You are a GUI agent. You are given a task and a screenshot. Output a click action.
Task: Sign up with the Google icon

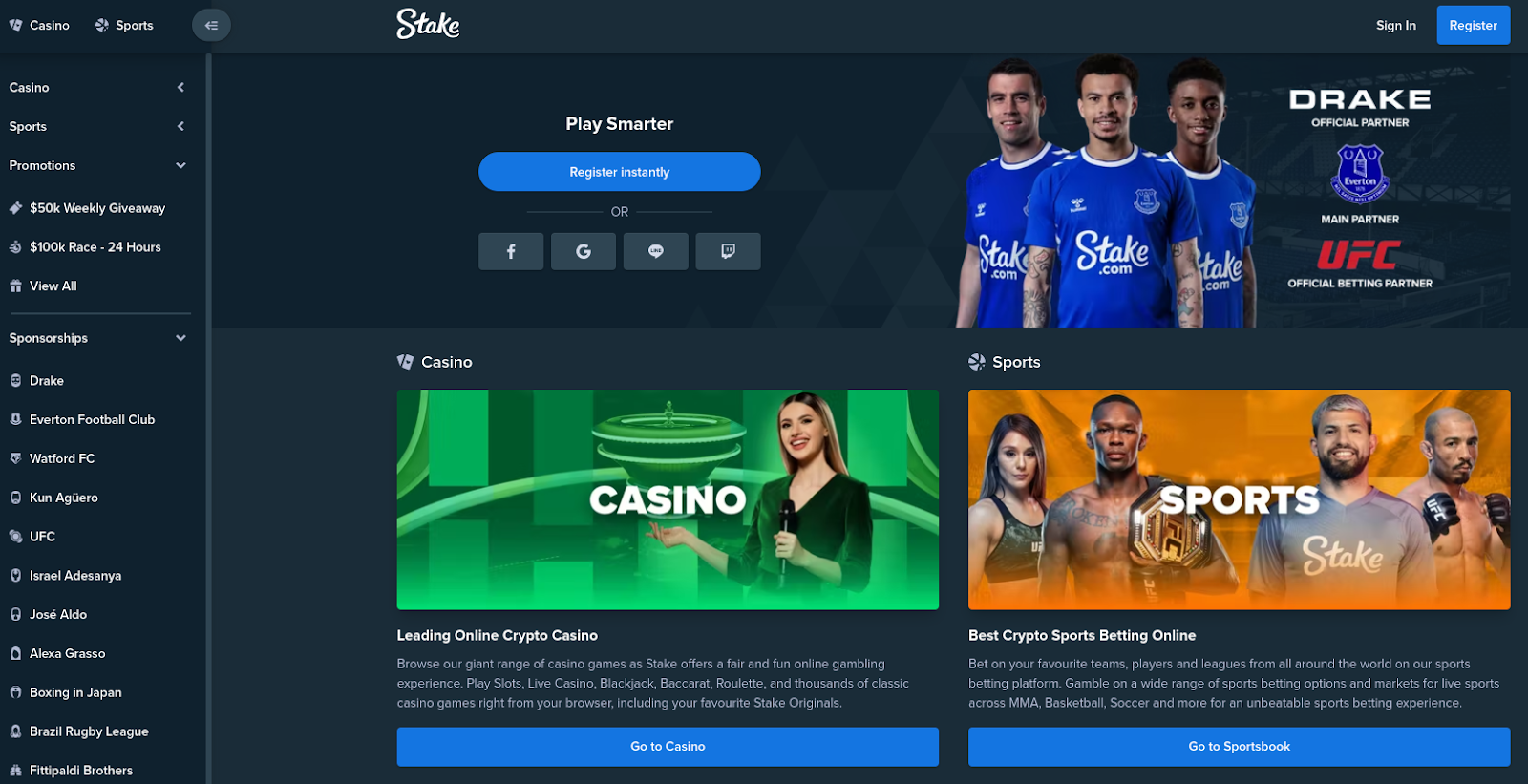(584, 251)
